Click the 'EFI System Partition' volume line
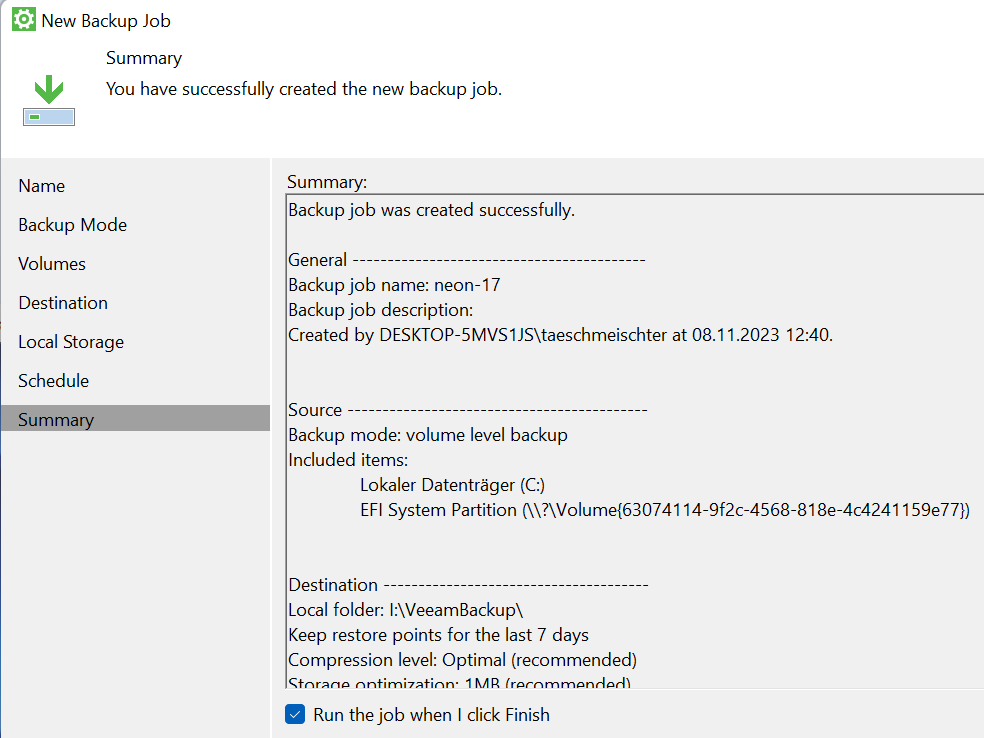984x738 pixels. point(665,510)
